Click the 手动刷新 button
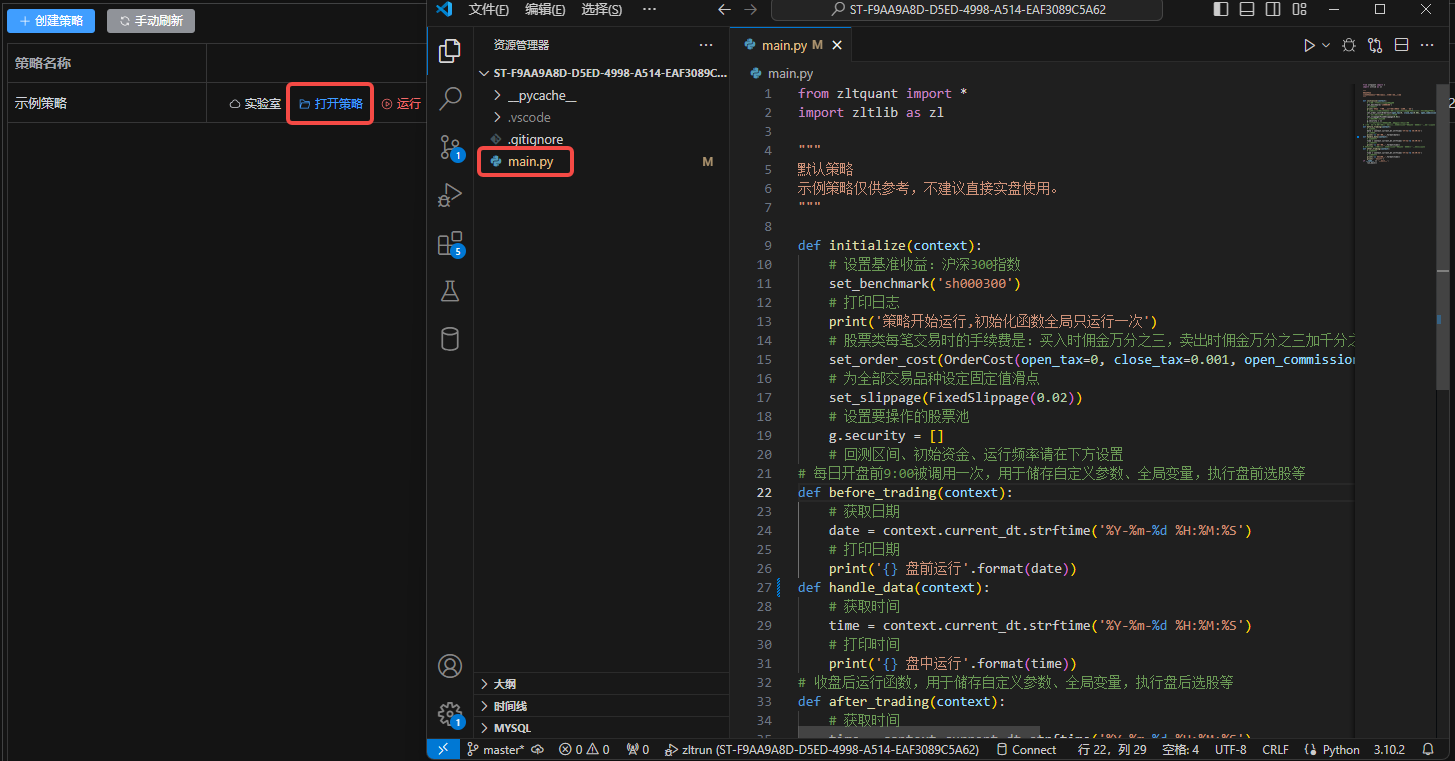1455x761 pixels. (x=151, y=20)
